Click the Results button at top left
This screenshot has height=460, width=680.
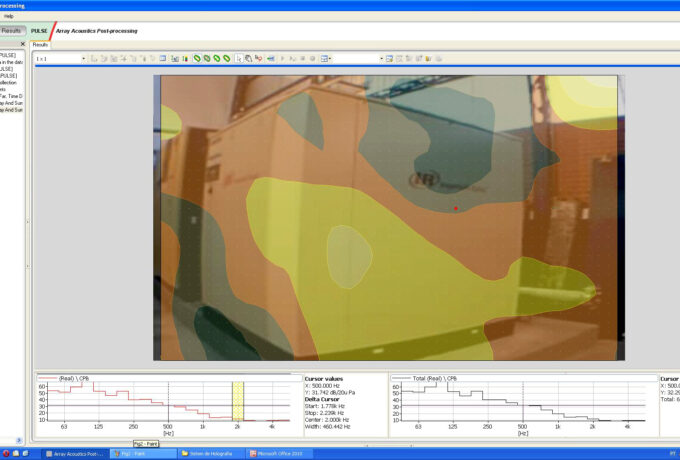tap(12, 31)
